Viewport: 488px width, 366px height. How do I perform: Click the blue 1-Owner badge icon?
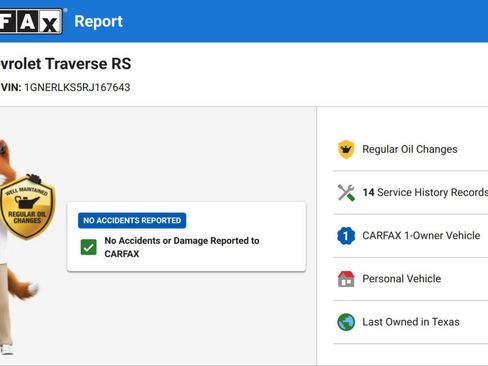coord(346,236)
